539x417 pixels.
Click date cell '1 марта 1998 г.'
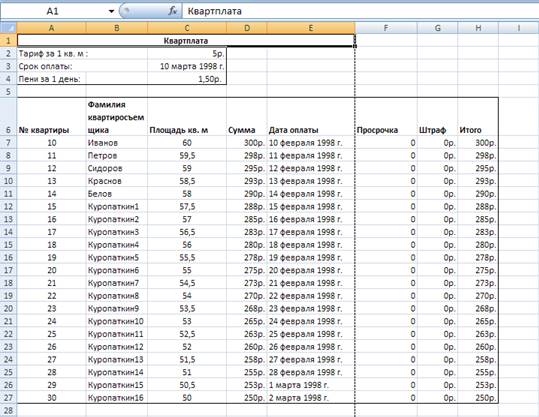[311, 385]
